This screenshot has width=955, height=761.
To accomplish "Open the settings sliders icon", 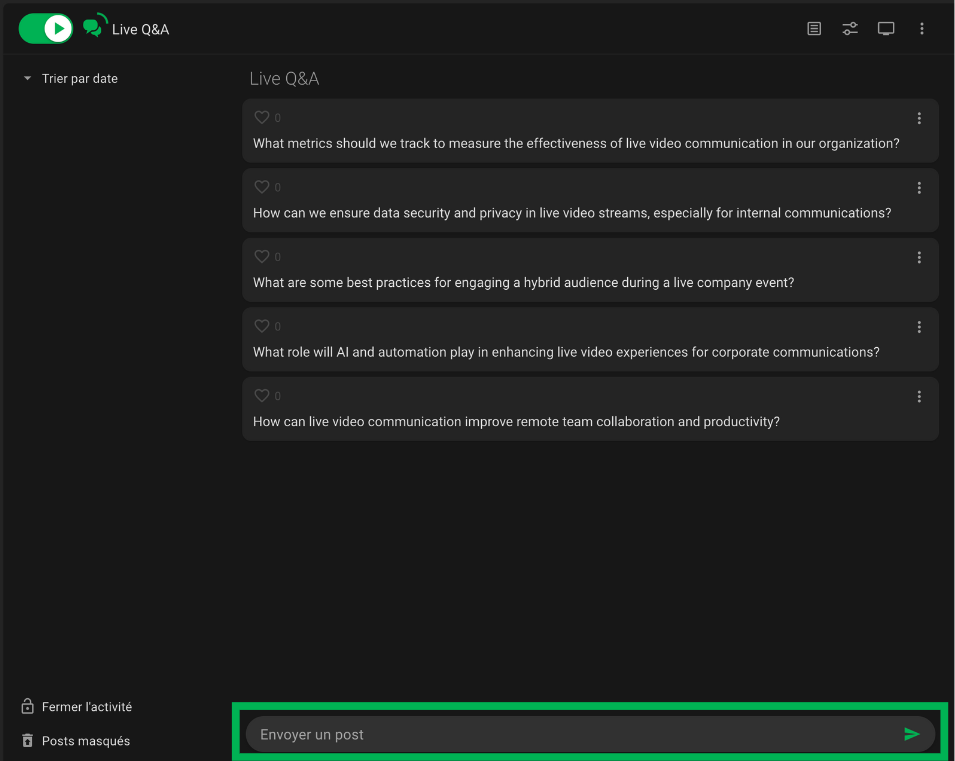I will (x=850, y=29).
